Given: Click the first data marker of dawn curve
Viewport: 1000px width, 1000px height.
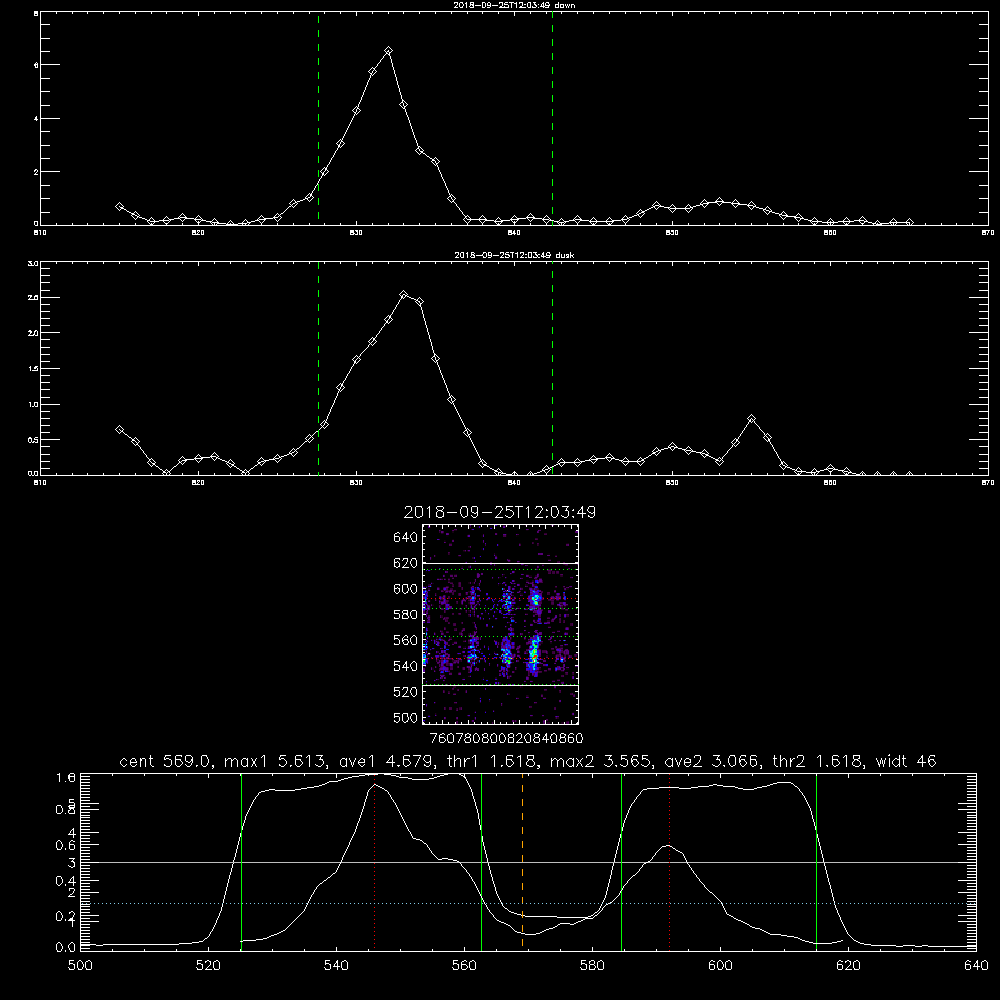Looking at the screenshot, I should click(x=119, y=207).
